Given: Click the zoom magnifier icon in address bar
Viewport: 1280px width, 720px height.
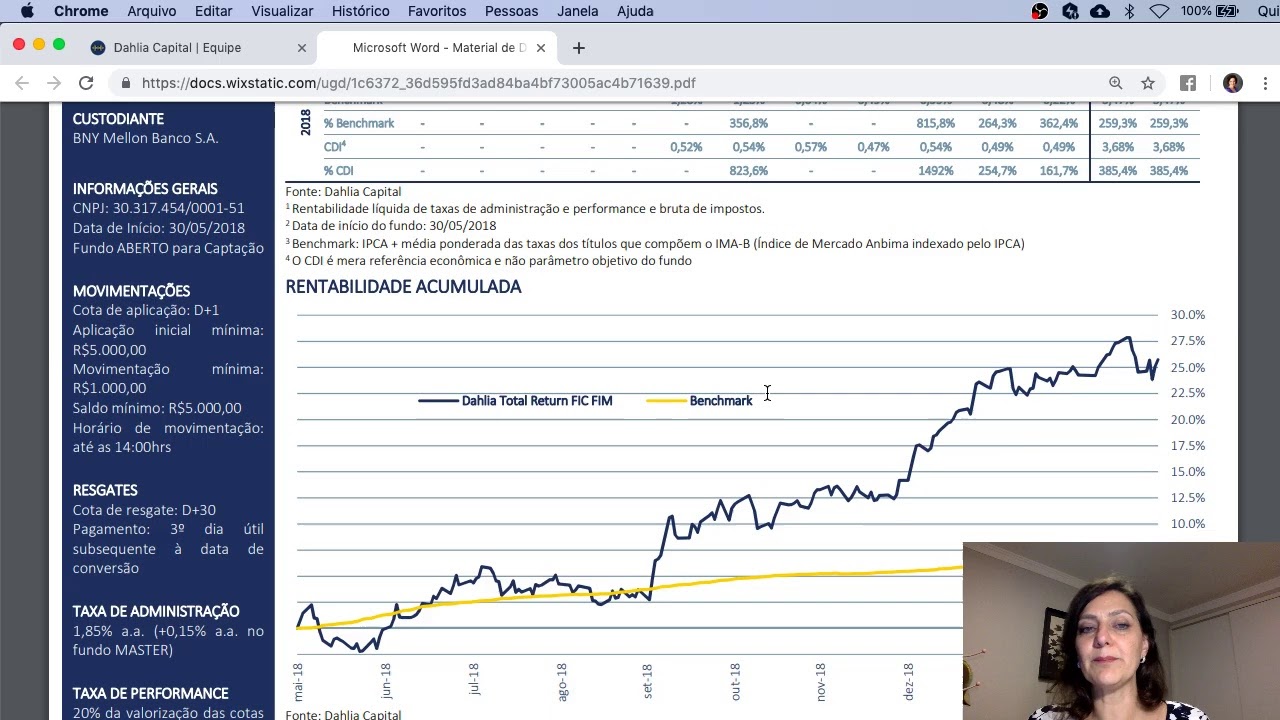Looking at the screenshot, I should coord(1115,83).
